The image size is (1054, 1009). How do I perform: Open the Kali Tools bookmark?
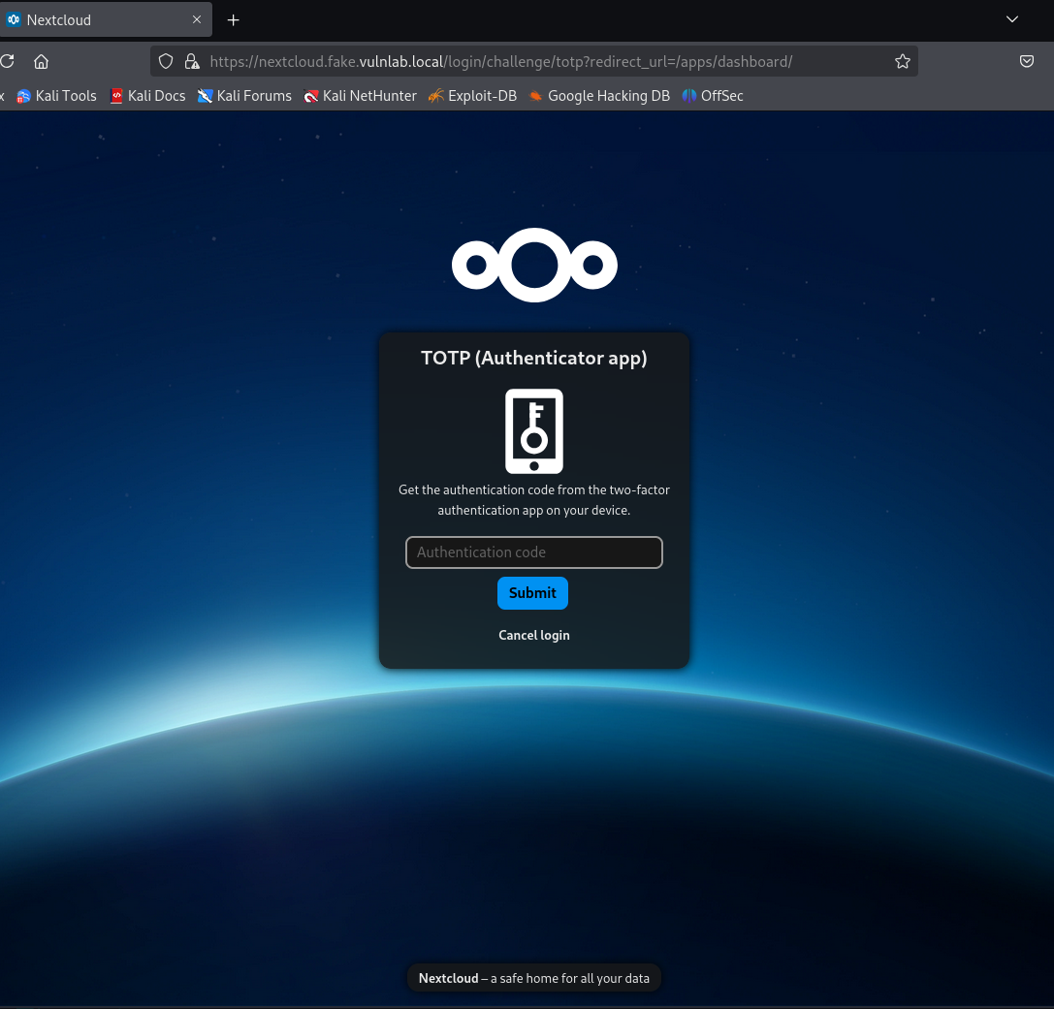[x=56, y=96]
